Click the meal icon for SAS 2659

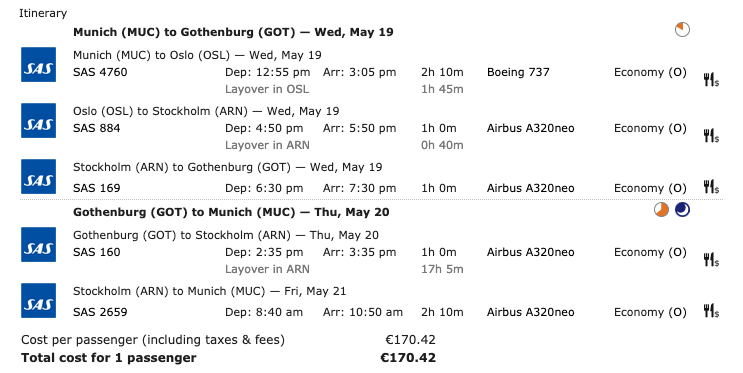coord(711,311)
